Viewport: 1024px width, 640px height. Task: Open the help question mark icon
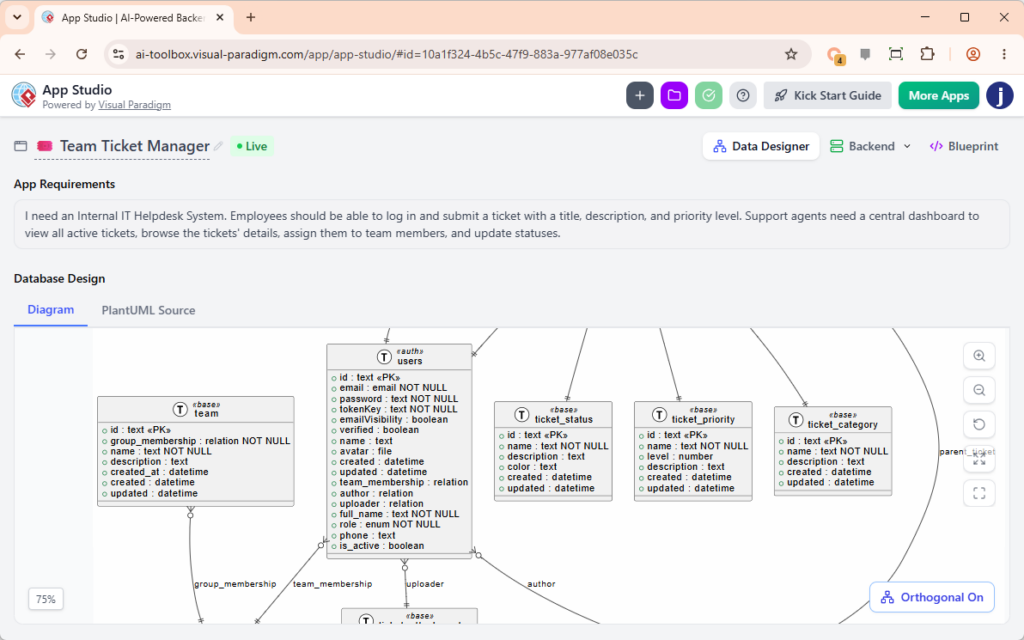(x=743, y=95)
